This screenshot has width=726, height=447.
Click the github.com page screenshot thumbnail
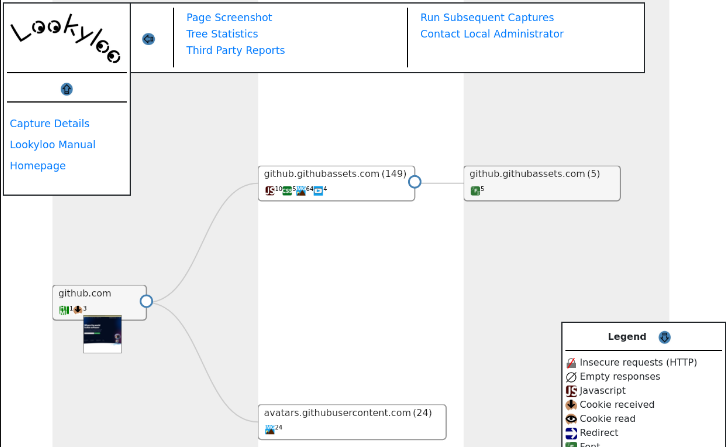(102, 335)
